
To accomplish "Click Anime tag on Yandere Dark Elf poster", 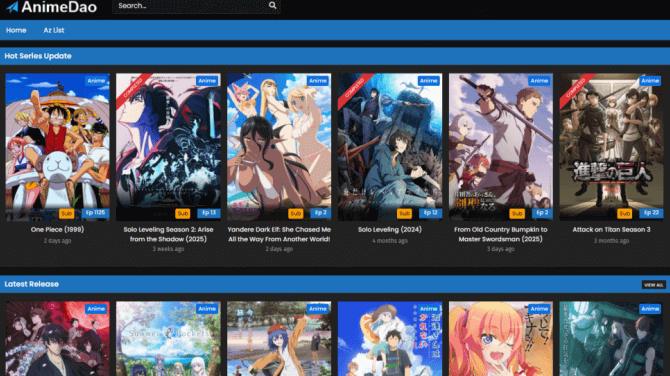I will pos(318,81).
